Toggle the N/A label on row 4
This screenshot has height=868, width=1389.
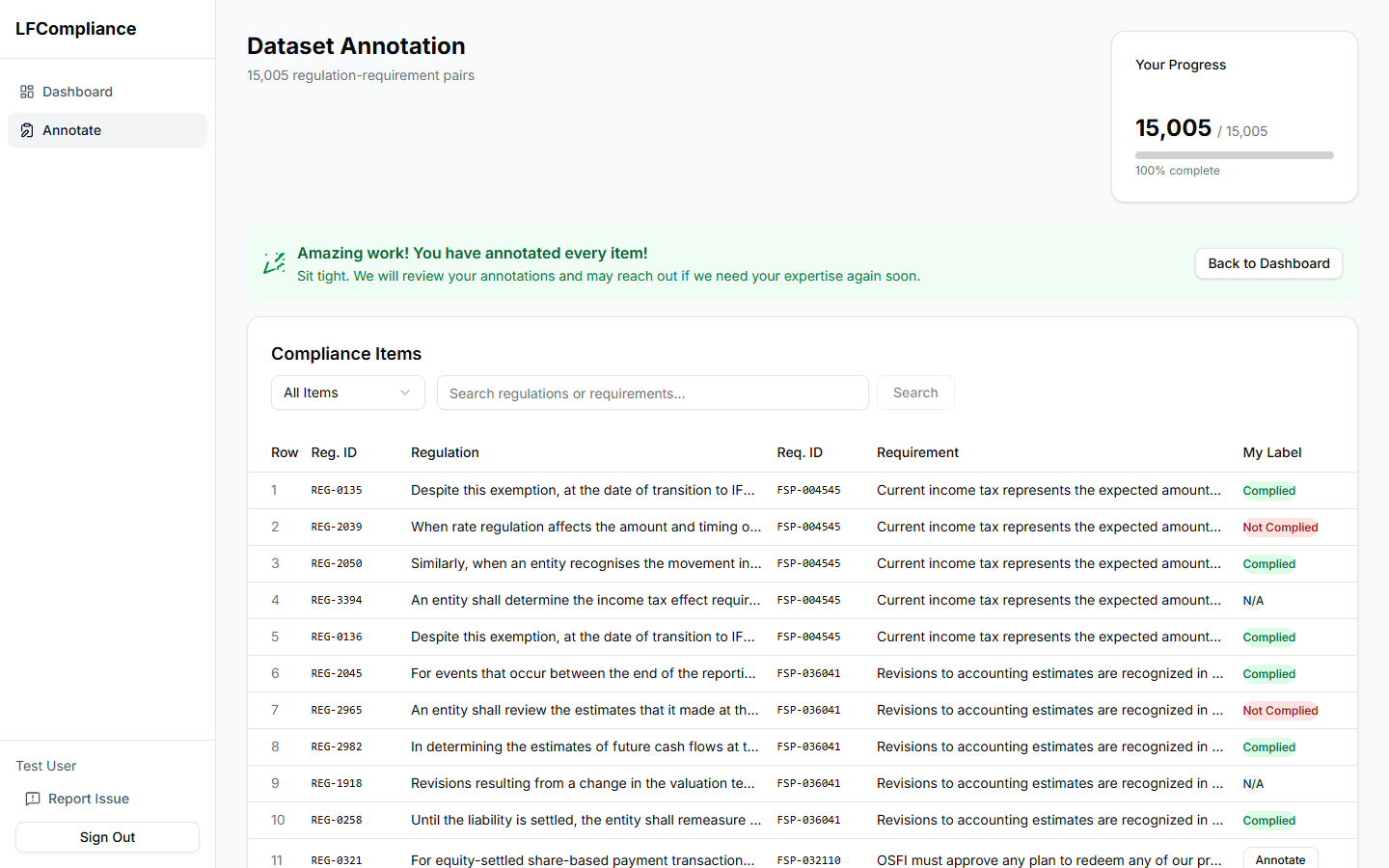point(1253,600)
